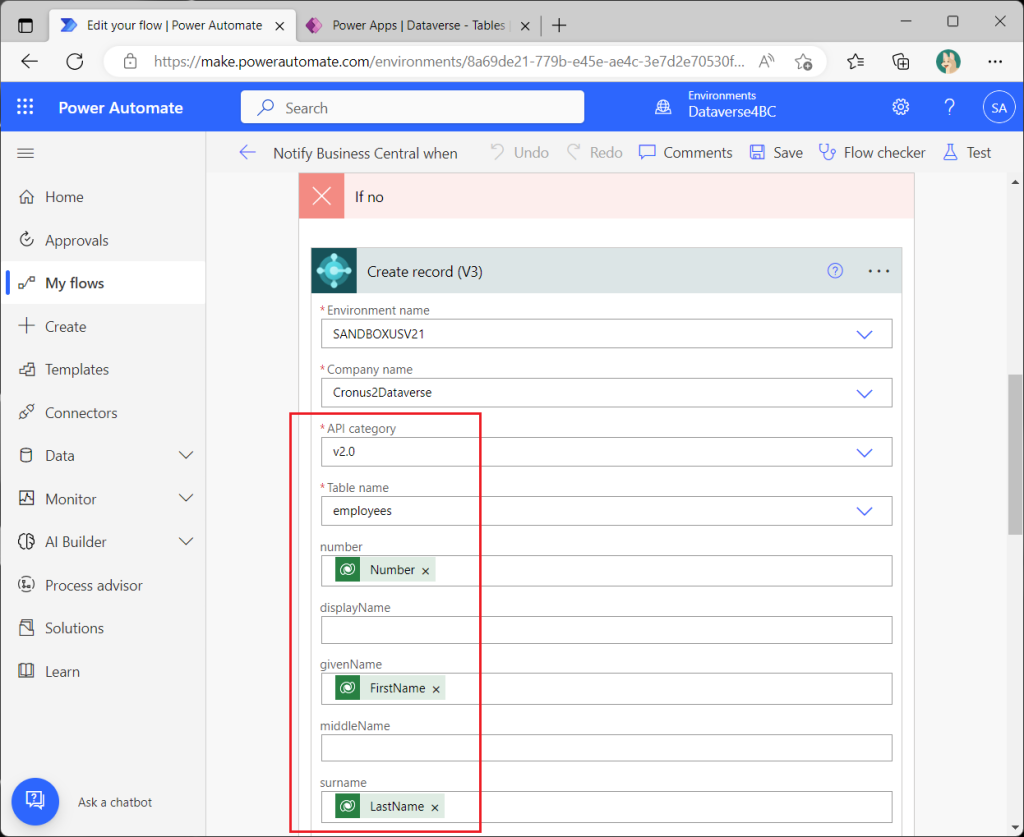Open the SA account avatar

[x=999, y=108]
